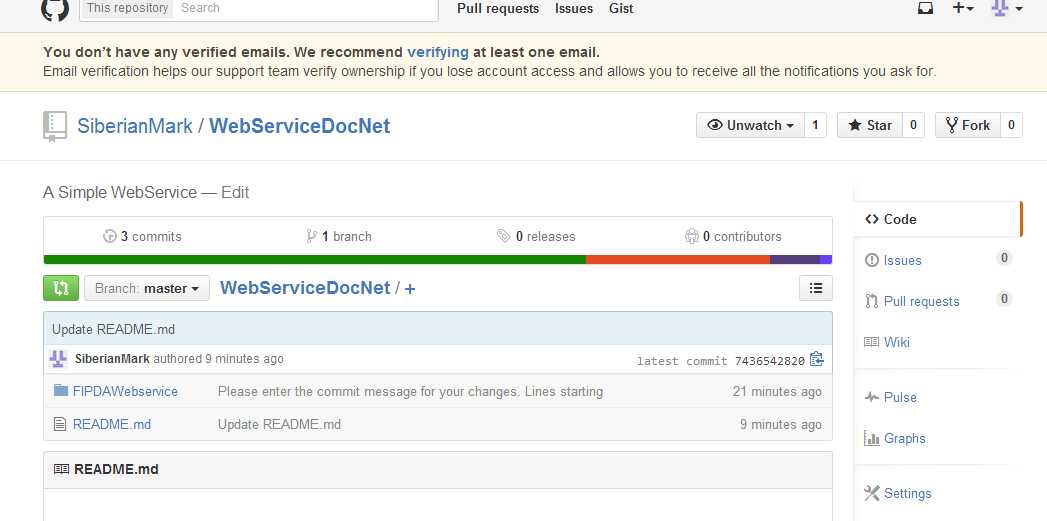Screen dimensions: 1047x521
Task: Follow the 'verifying' email link
Action: tap(438, 52)
